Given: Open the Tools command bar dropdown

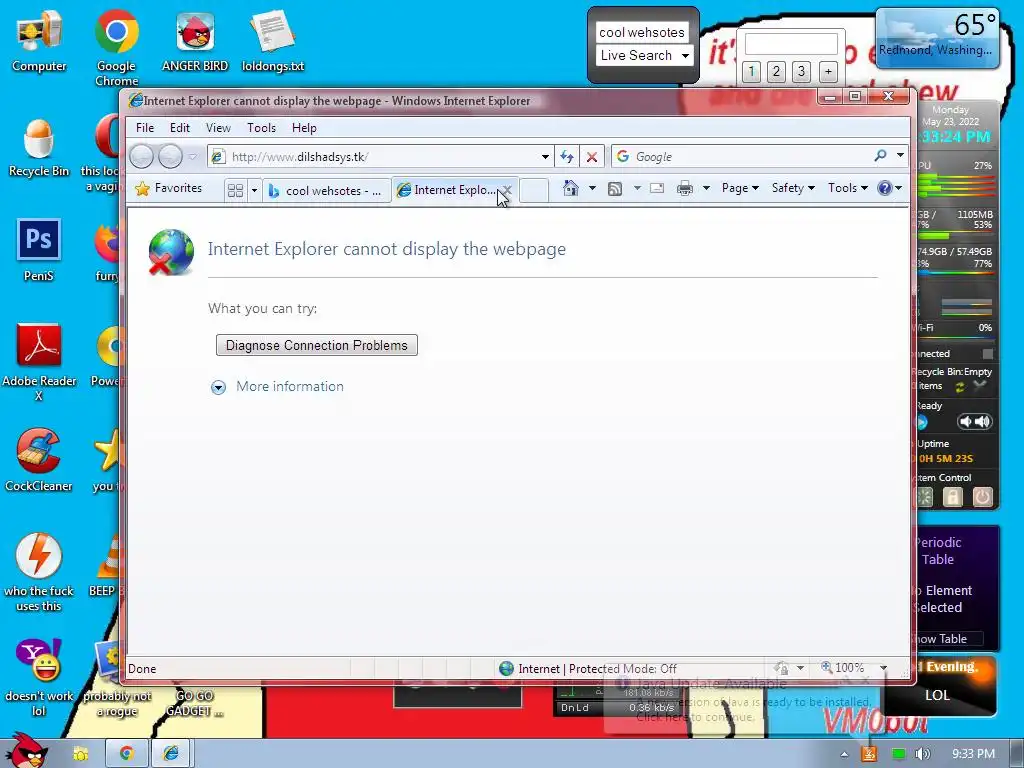Looking at the screenshot, I should 848,188.
